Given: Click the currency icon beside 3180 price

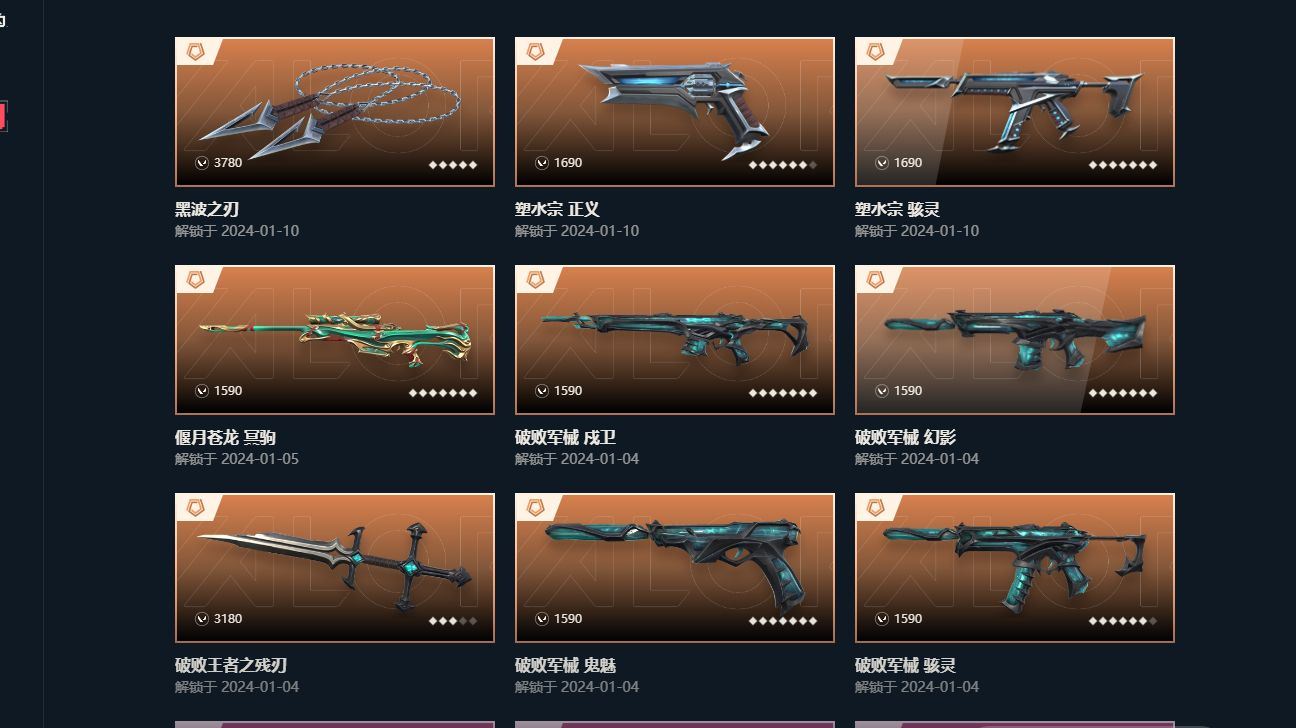Looking at the screenshot, I should pyautogui.click(x=202, y=619).
